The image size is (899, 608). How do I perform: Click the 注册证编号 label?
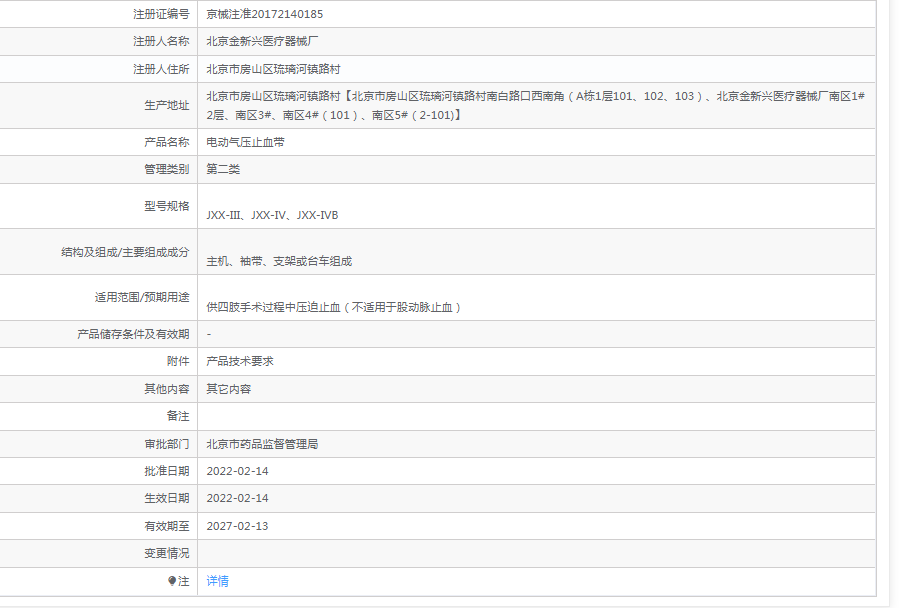[x=161, y=14]
